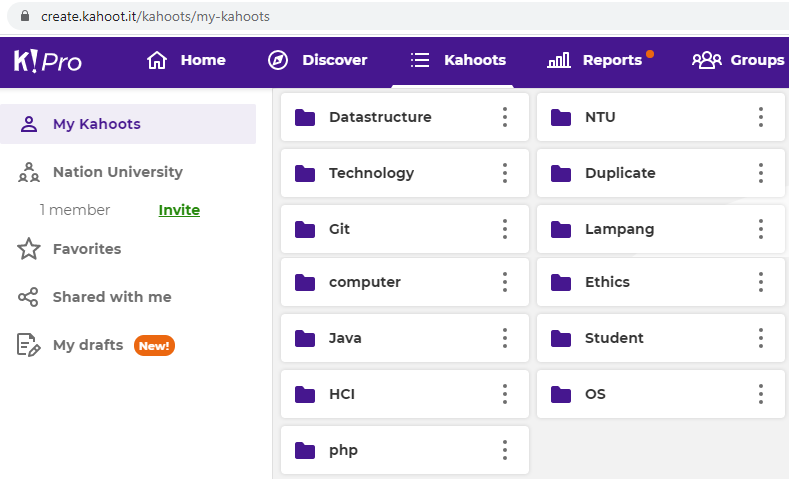Show options for the Ethics folder
The image size is (789, 479).
[x=761, y=282]
